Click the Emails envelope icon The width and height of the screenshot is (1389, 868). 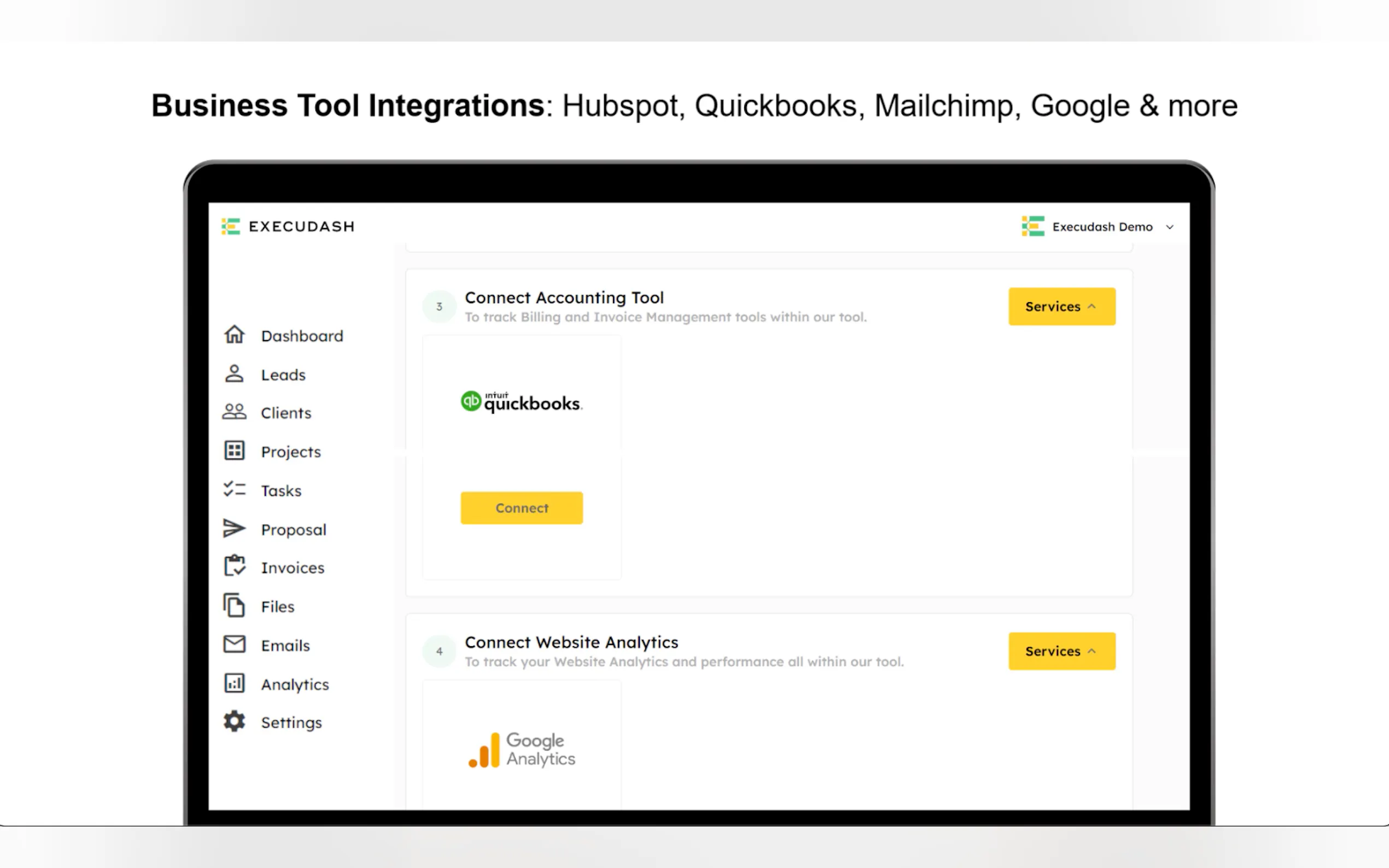(x=234, y=644)
